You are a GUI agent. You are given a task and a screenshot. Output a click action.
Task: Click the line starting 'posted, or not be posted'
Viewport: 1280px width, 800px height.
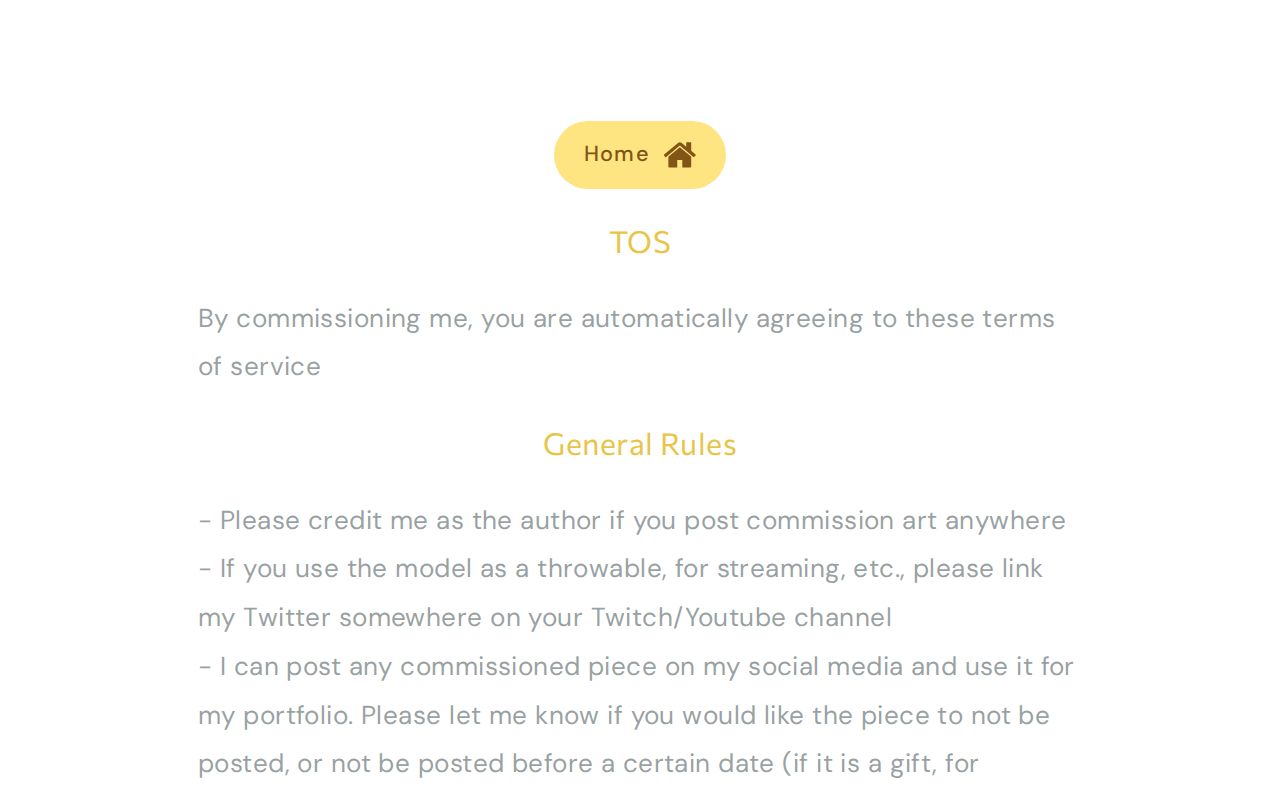click(x=588, y=764)
